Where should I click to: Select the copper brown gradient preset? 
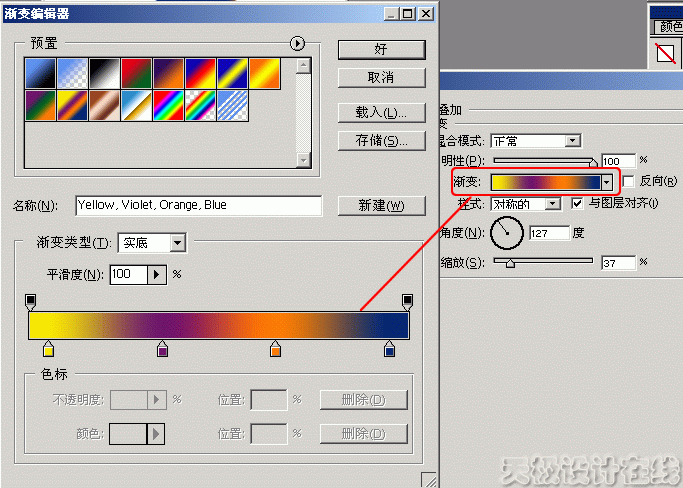(105, 105)
